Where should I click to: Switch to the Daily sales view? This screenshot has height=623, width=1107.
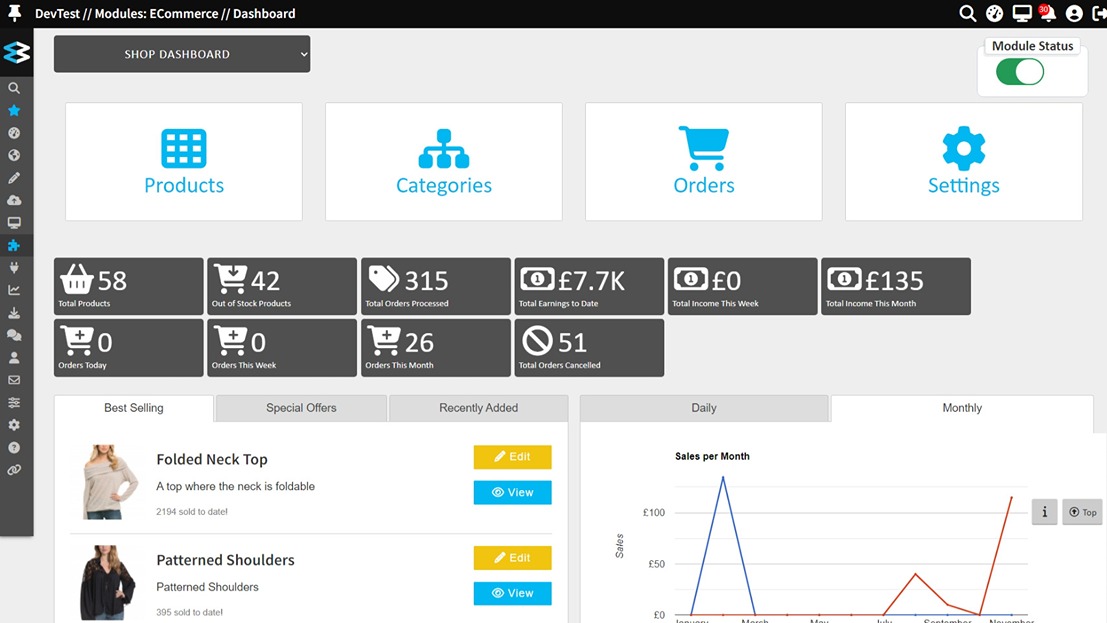tap(703, 408)
